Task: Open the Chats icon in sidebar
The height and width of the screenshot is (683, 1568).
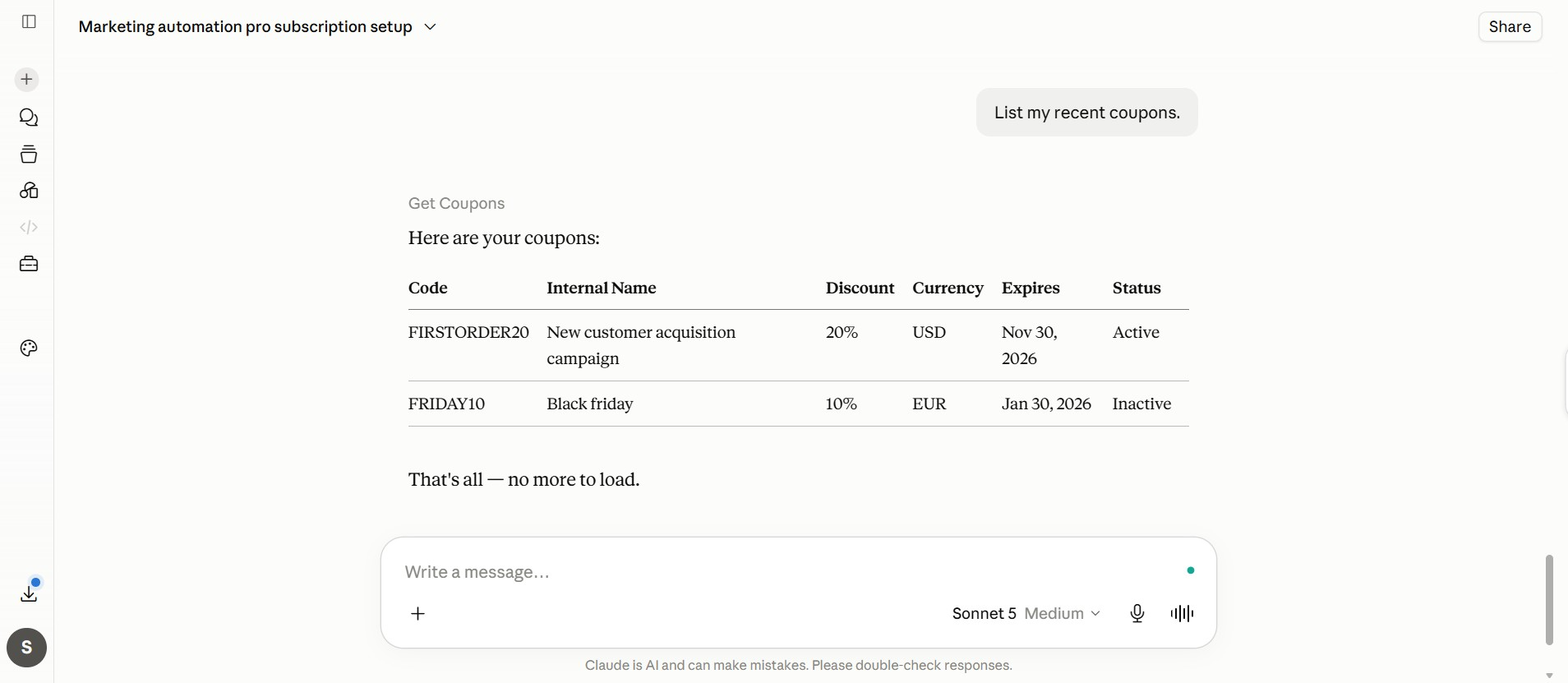Action: point(29,118)
